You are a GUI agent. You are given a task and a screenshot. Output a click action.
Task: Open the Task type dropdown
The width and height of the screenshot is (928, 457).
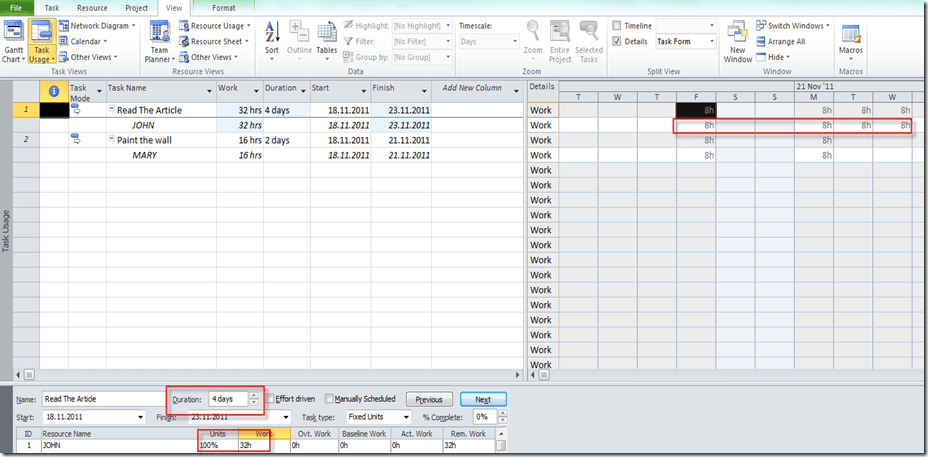point(405,417)
